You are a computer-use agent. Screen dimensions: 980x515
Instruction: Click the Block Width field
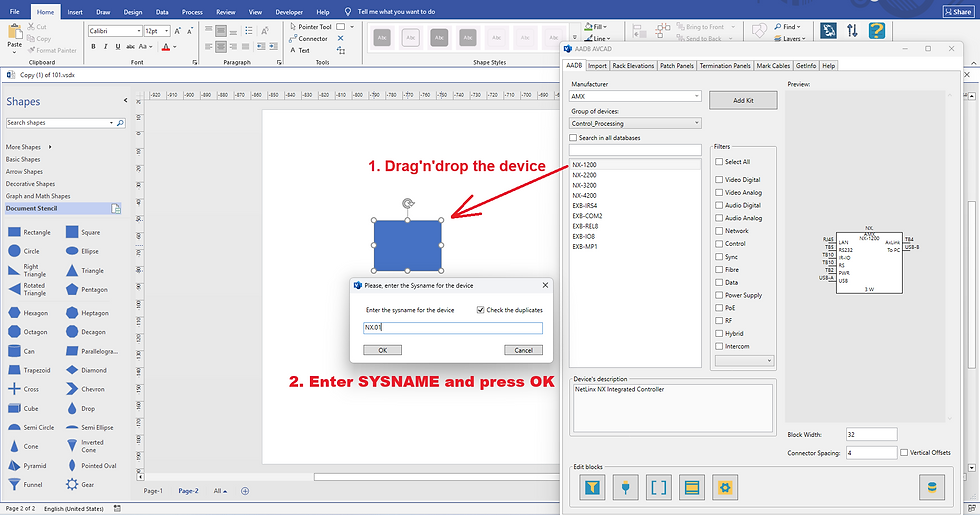click(x=872, y=434)
